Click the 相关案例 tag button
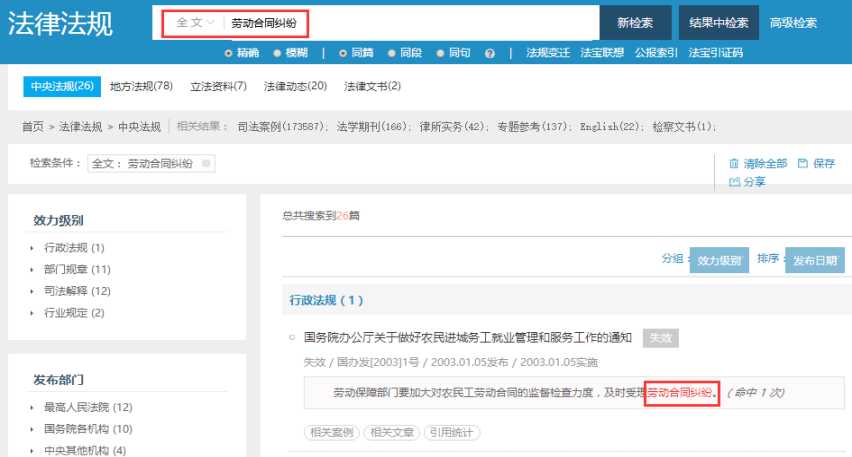 click(331, 433)
